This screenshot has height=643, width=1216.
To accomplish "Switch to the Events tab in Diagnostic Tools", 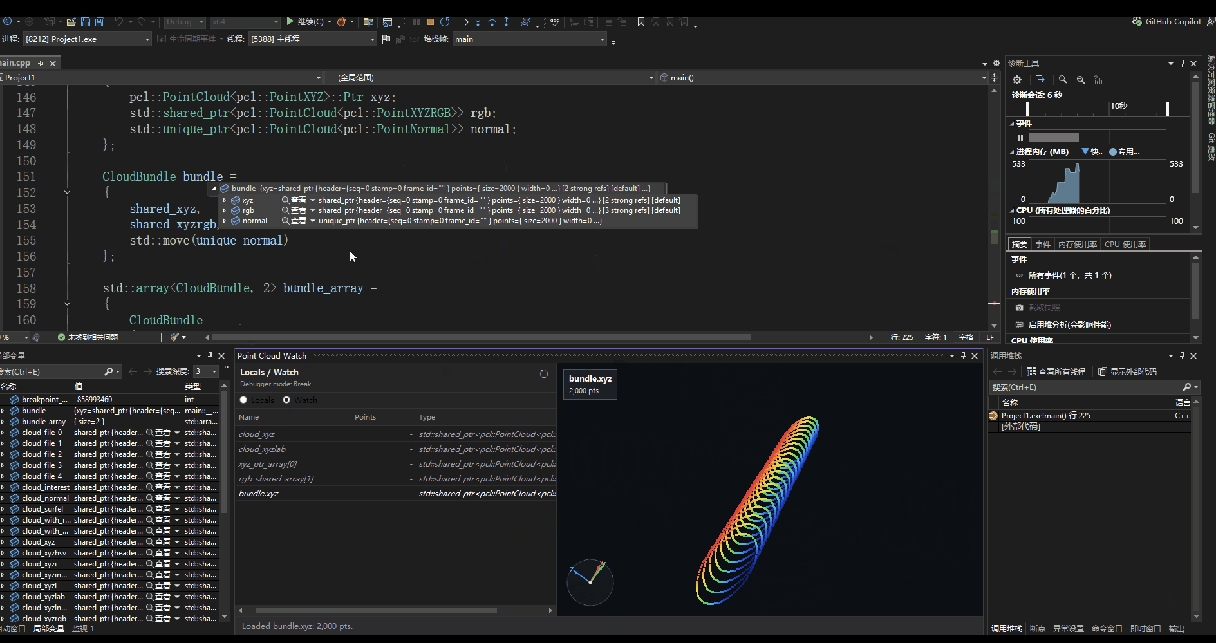I will coord(1043,244).
